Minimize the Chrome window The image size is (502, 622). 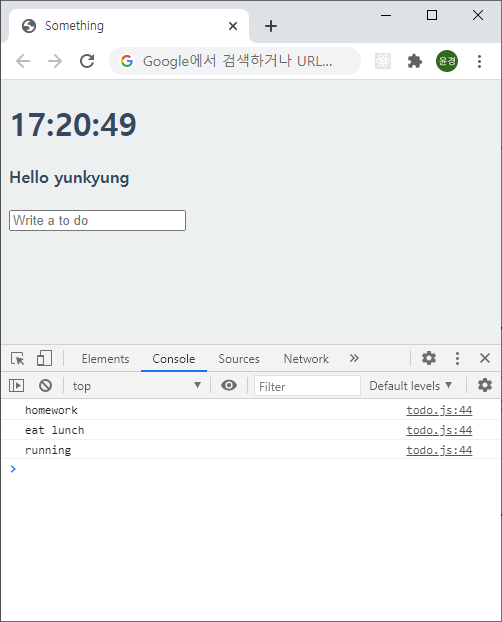click(x=386, y=15)
